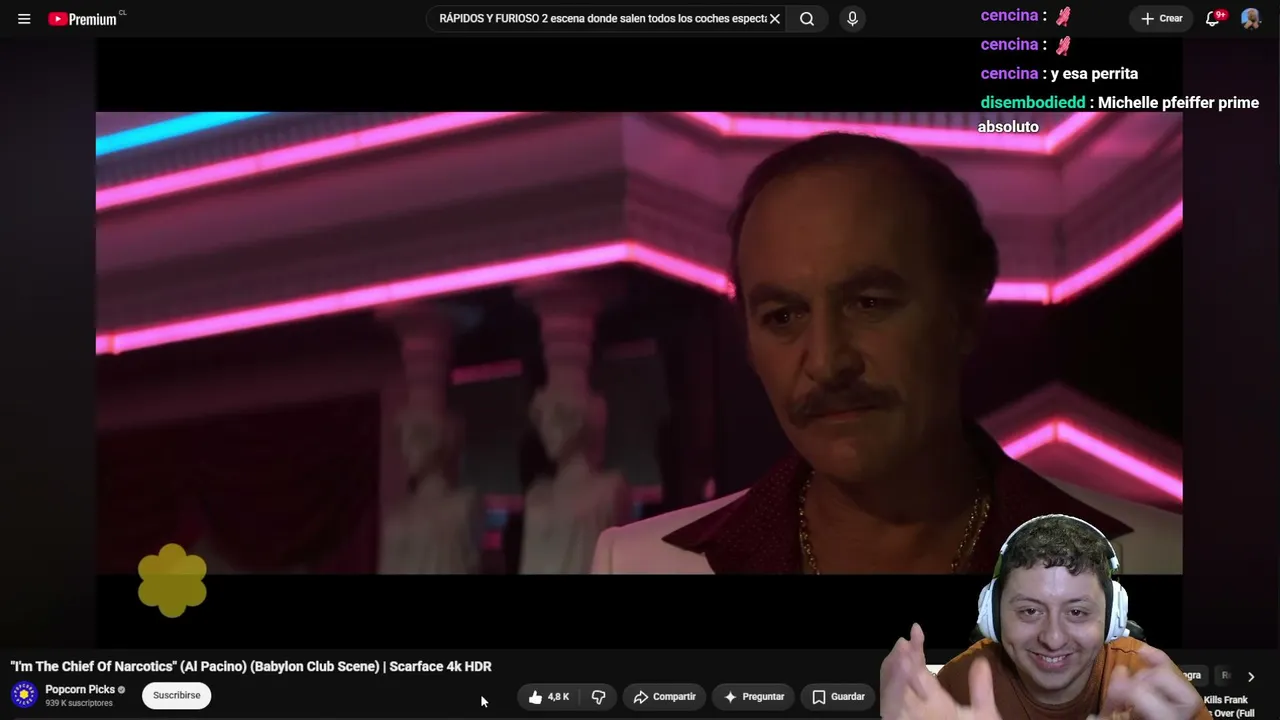
Task: Focus the search box with the RÁPIDOS Y FURIOSO query
Action: pos(603,19)
